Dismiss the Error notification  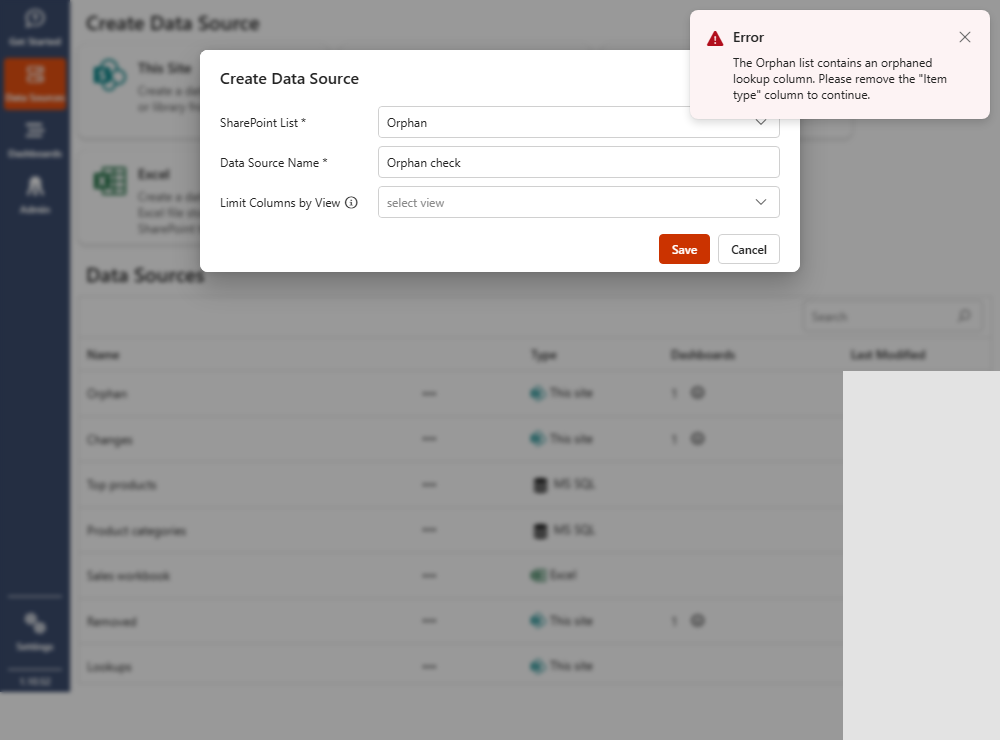tap(964, 37)
